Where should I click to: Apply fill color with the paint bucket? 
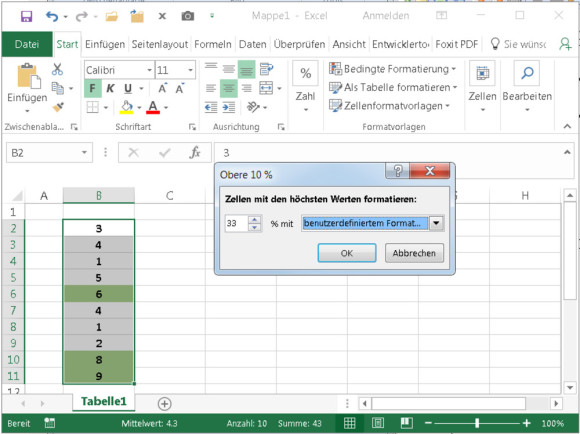point(126,107)
